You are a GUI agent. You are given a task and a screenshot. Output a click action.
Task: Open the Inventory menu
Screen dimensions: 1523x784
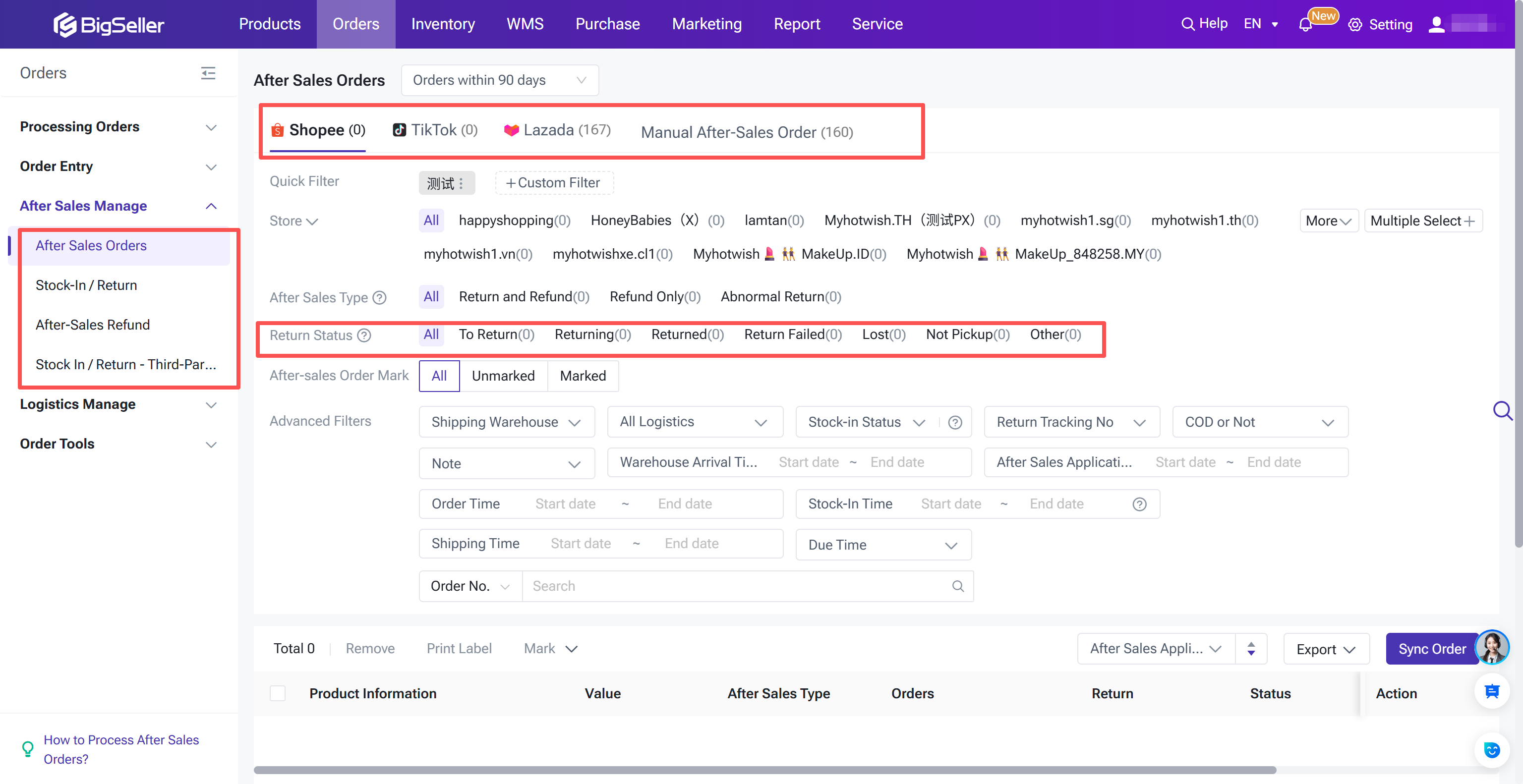(x=443, y=24)
